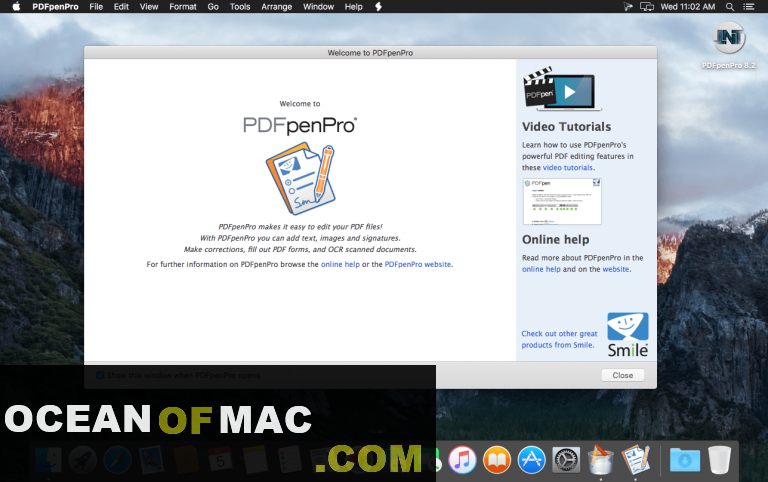Click Check out other great products link
The image size is (768, 482).
point(559,339)
